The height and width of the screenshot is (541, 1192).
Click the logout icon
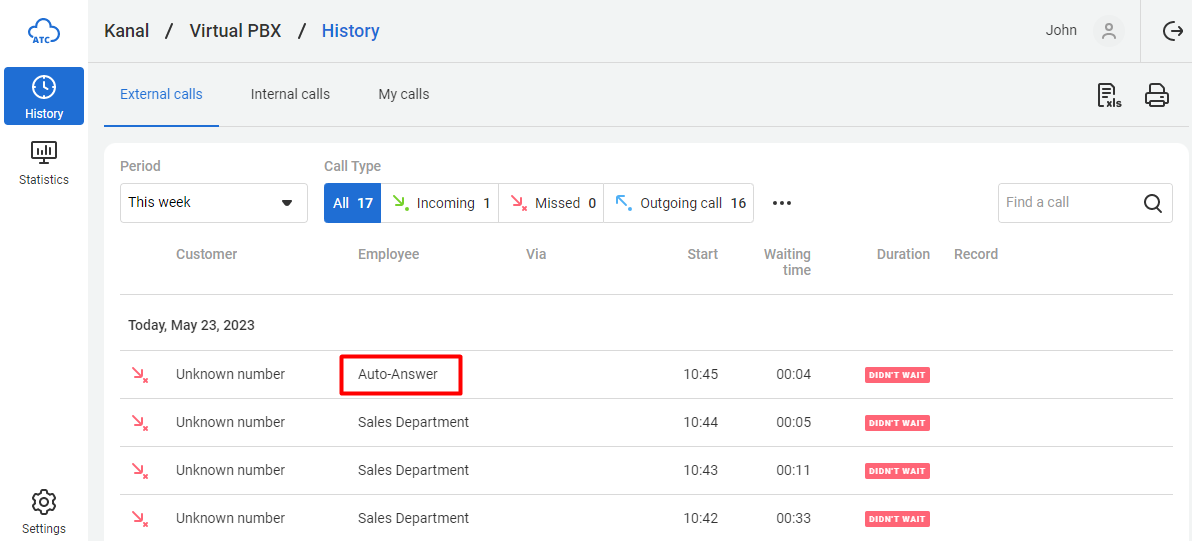pos(1173,31)
